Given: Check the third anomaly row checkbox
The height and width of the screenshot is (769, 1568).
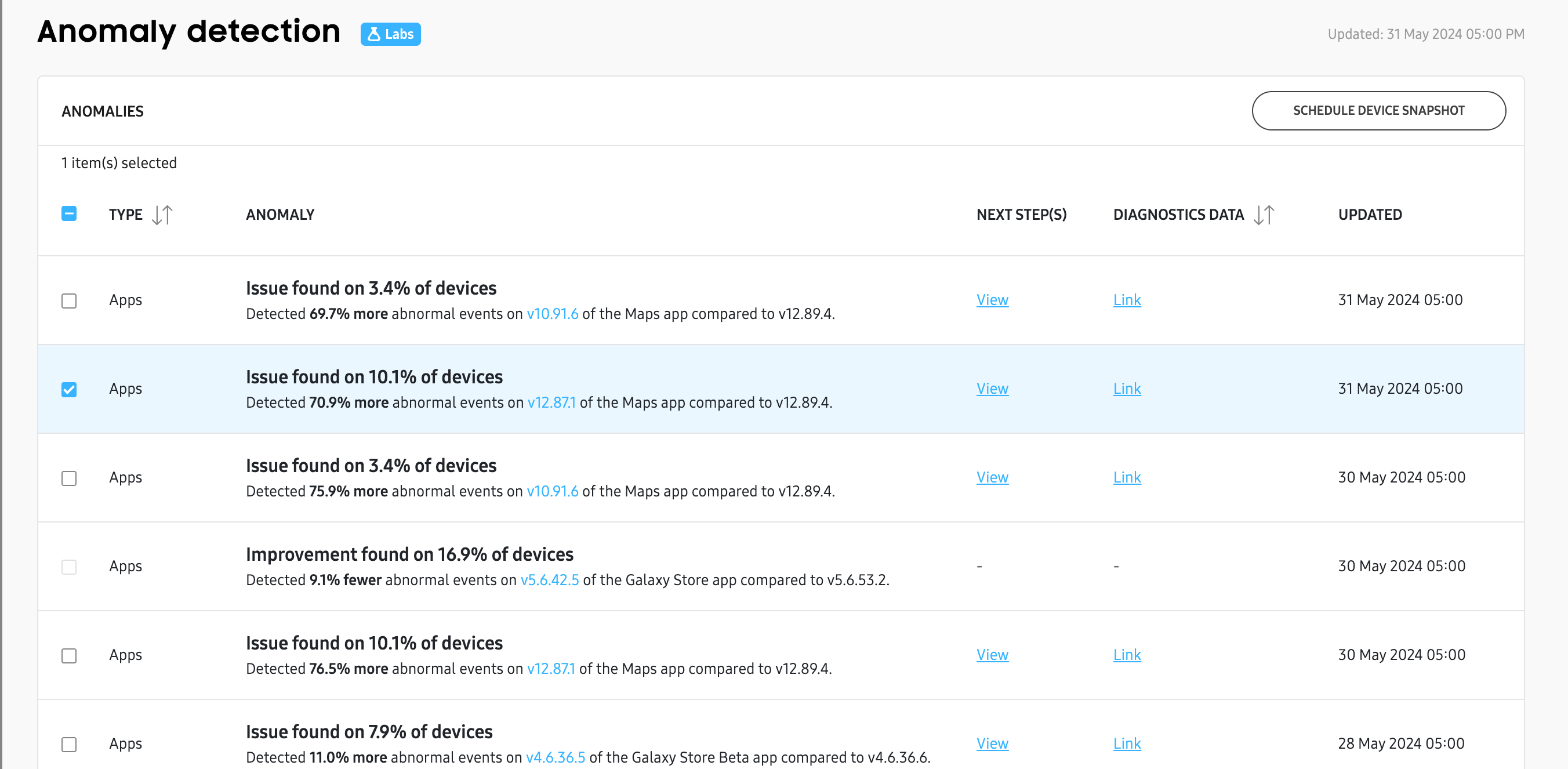Looking at the screenshot, I should [x=69, y=477].
